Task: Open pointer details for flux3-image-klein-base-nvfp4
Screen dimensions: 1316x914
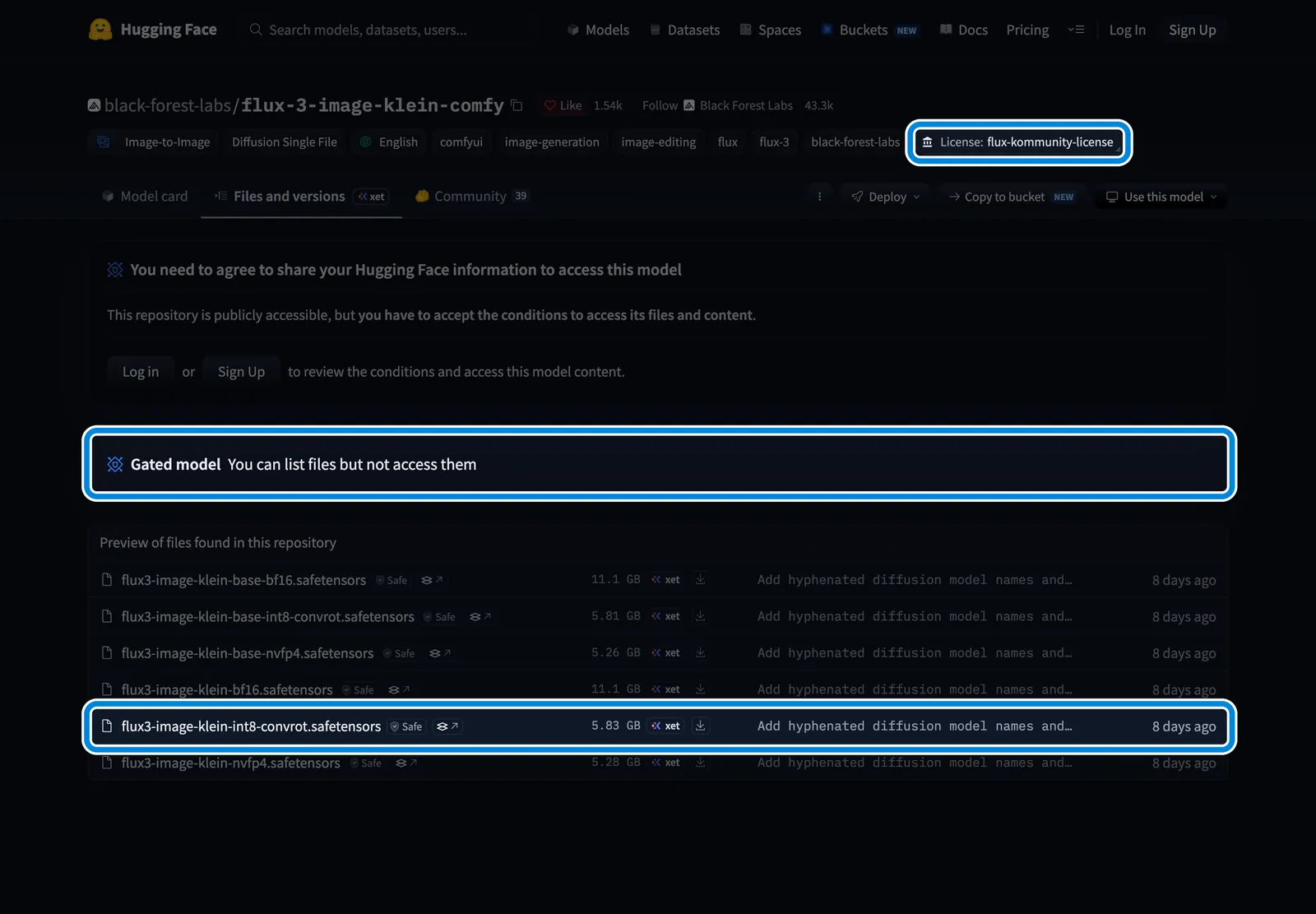Action: click(440, 653)
